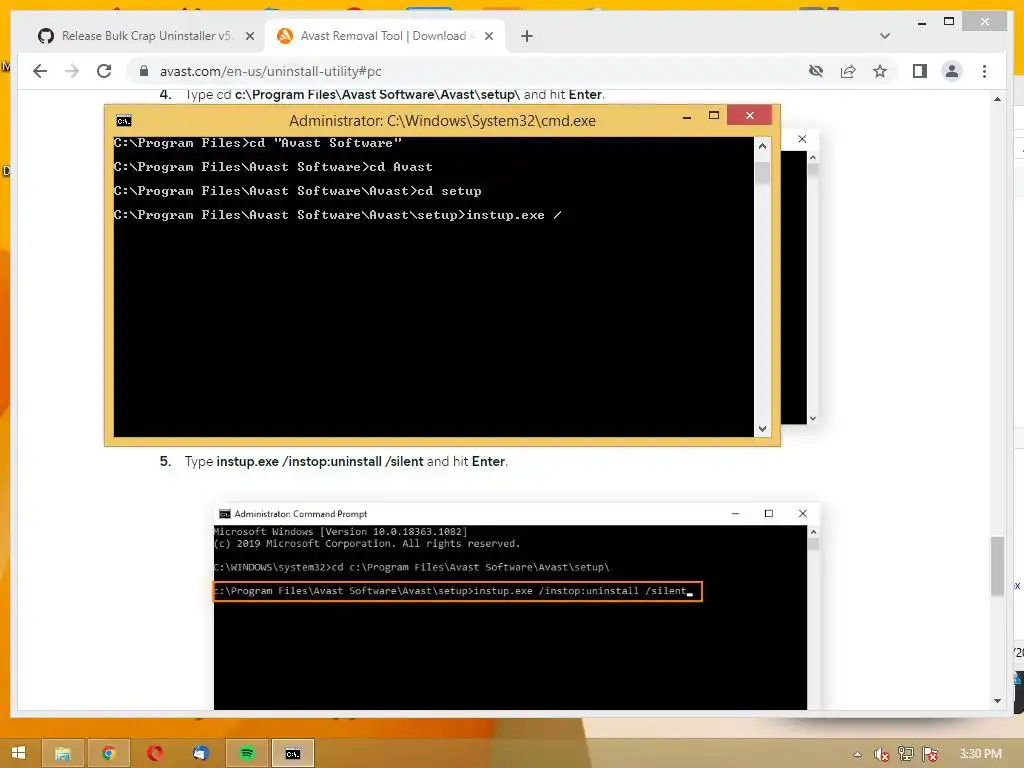
Task: Open Action Center flag icon
Action: click(930, 754)
